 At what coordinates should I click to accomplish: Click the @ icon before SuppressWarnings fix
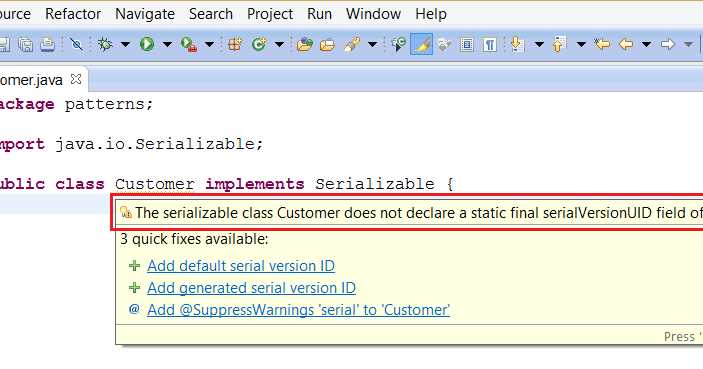click(134, 309)
